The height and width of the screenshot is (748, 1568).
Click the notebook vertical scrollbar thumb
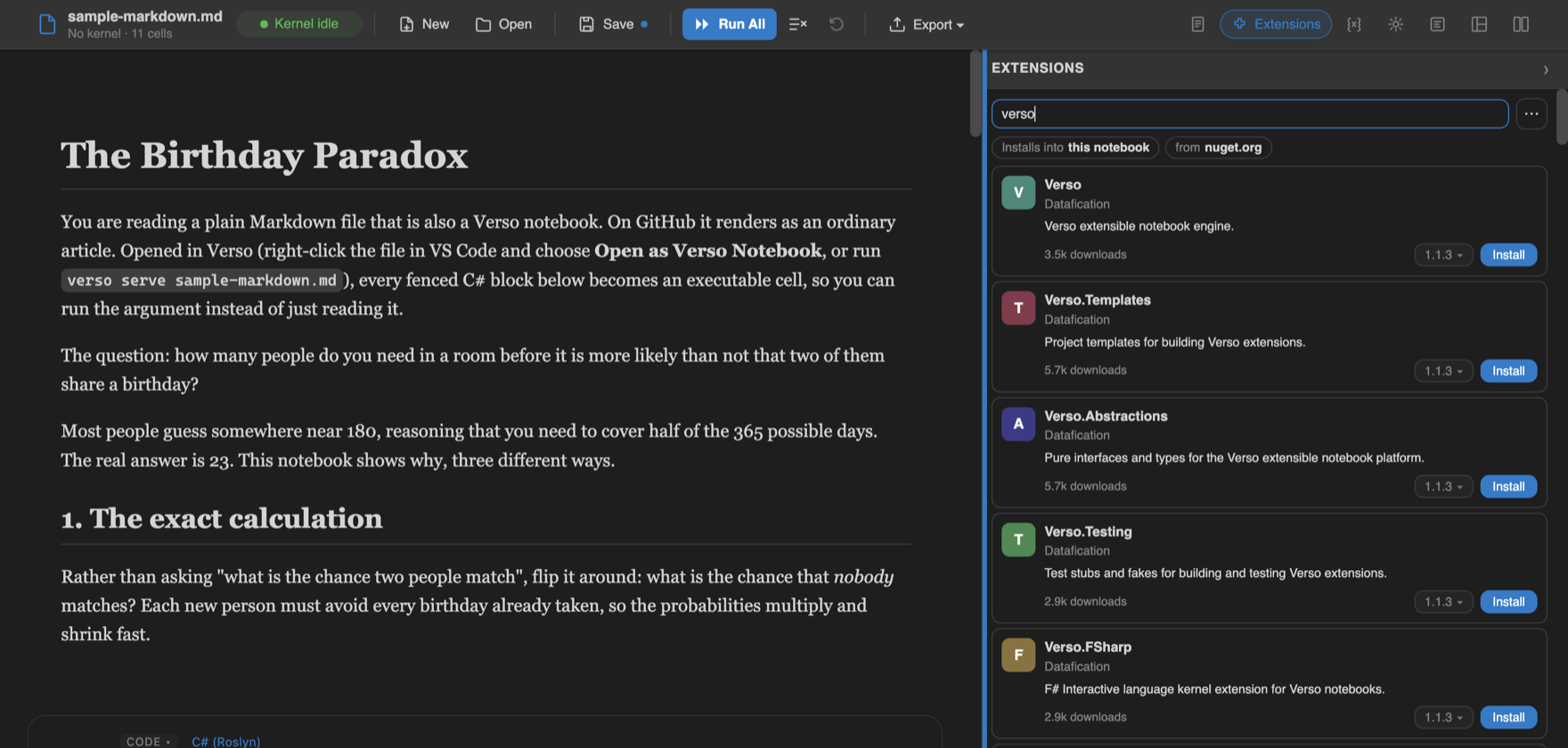pyautogui.click(x=976, y=93)
